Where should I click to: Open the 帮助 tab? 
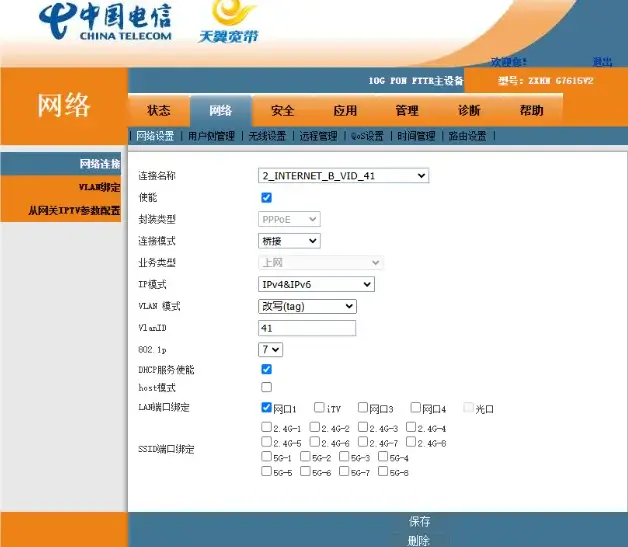531,111
